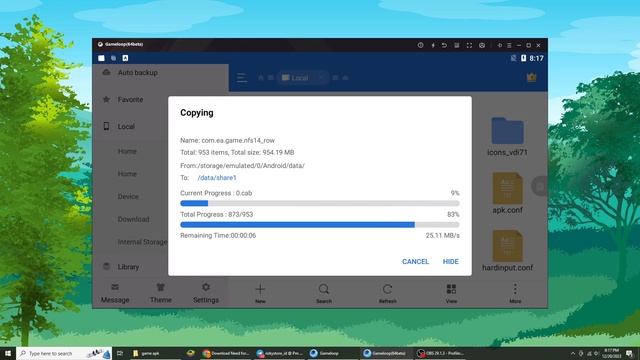Click the Gameloop clock icon in title bar
Image resolution: width=640 pixels, height=360 pixels.
pyautogui.click(x=420, y=45)
